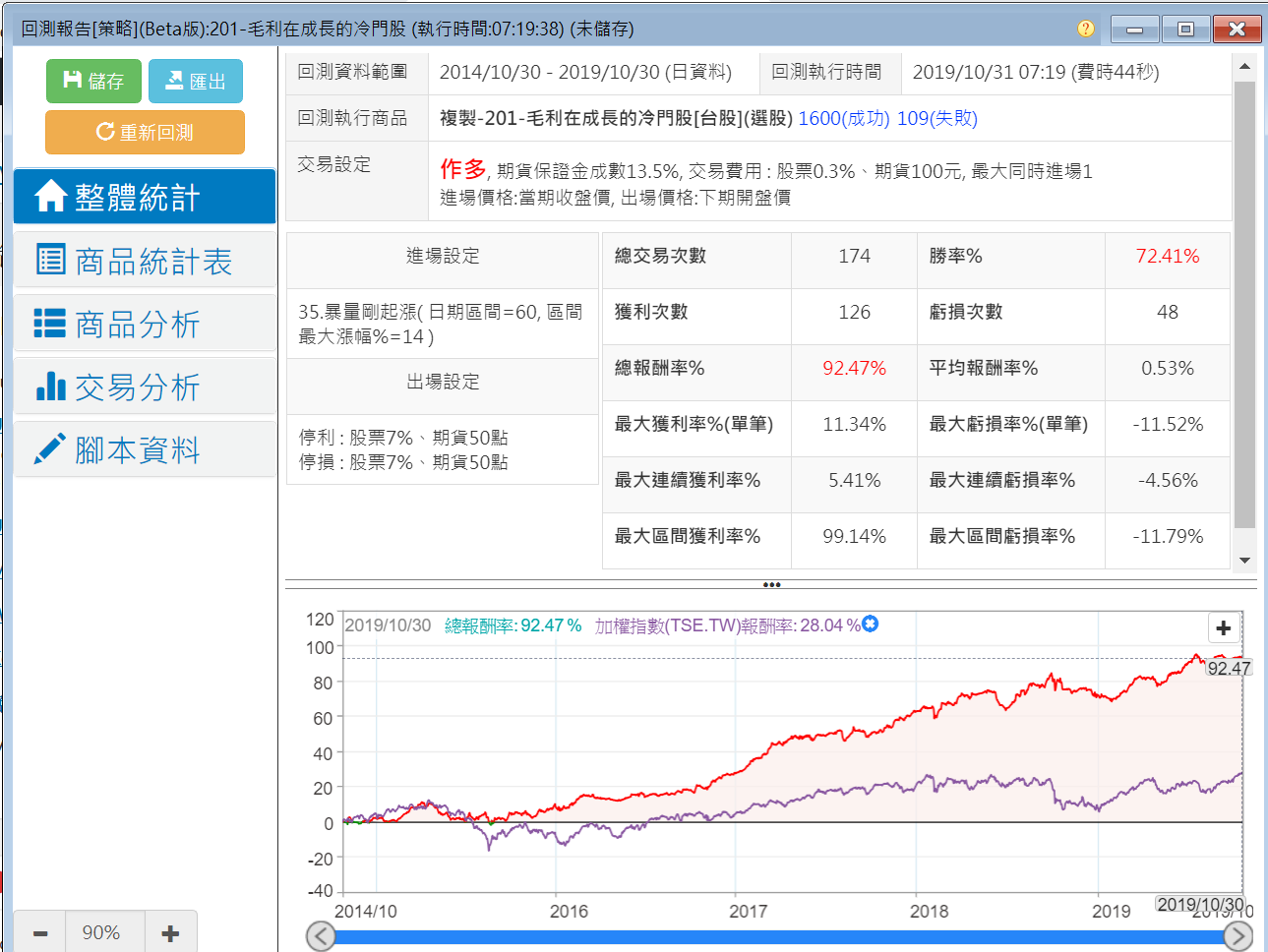Increase zoom with the bottom-left plus button
This screenshot has height=952, width=1268.
[170, 933]
